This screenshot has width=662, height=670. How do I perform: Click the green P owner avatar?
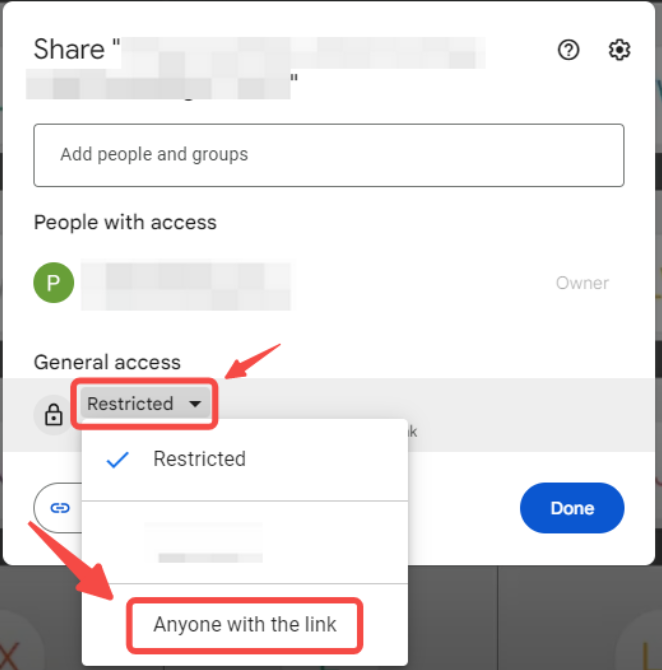[x=53, y=282]
